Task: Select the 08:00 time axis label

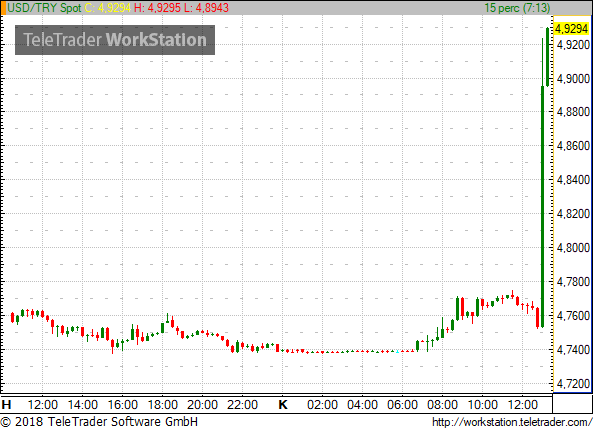Action: click(442, 405)
